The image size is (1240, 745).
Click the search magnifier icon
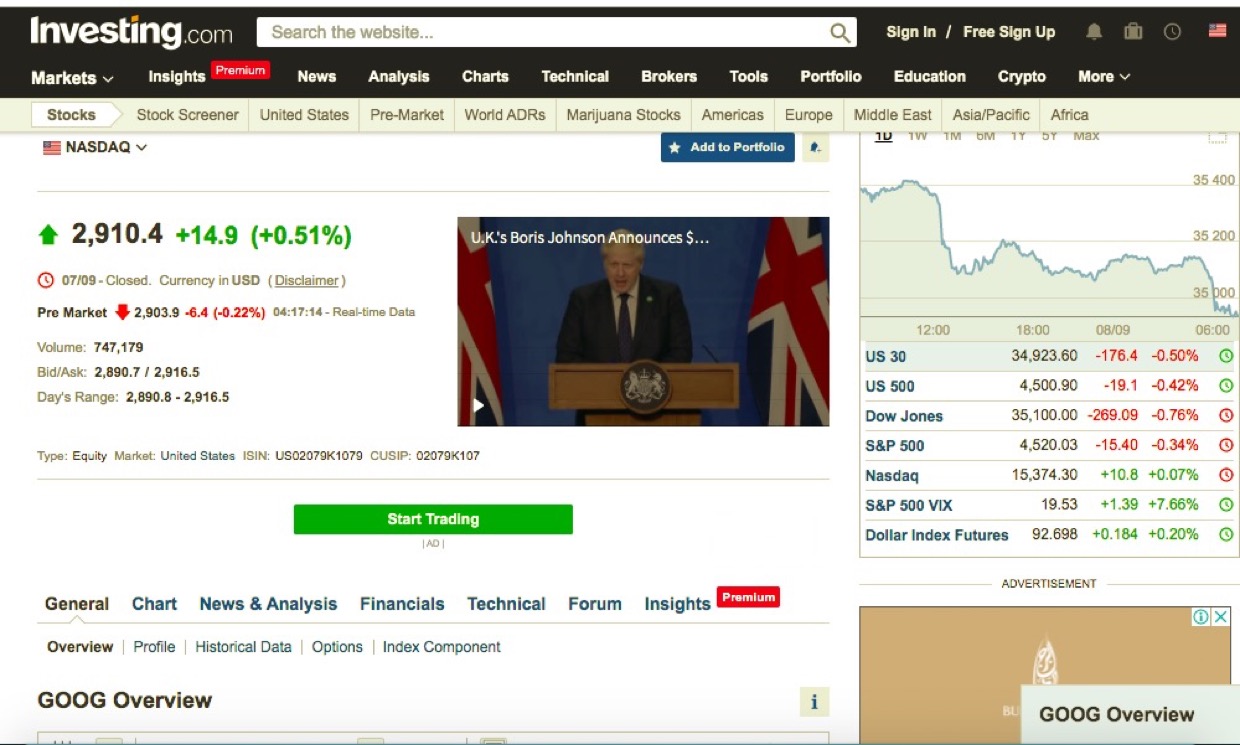(x=840, y=33)
